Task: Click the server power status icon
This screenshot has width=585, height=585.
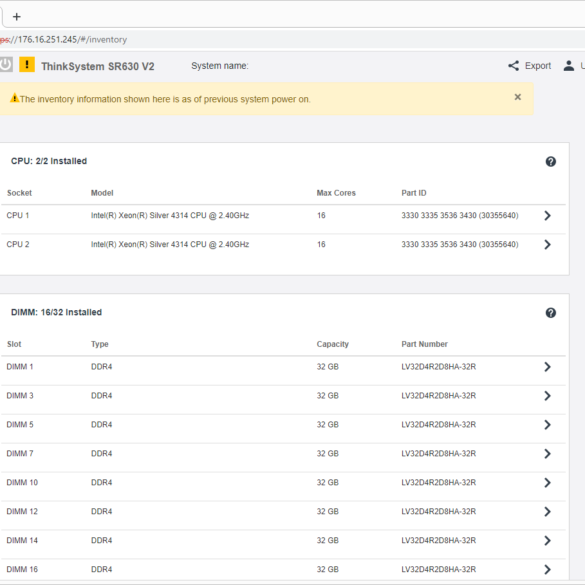Action: pyautogui.click(x=6, y=65)
